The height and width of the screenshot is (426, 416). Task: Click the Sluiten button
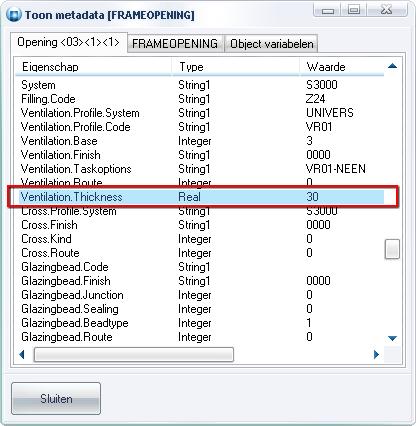56,399
